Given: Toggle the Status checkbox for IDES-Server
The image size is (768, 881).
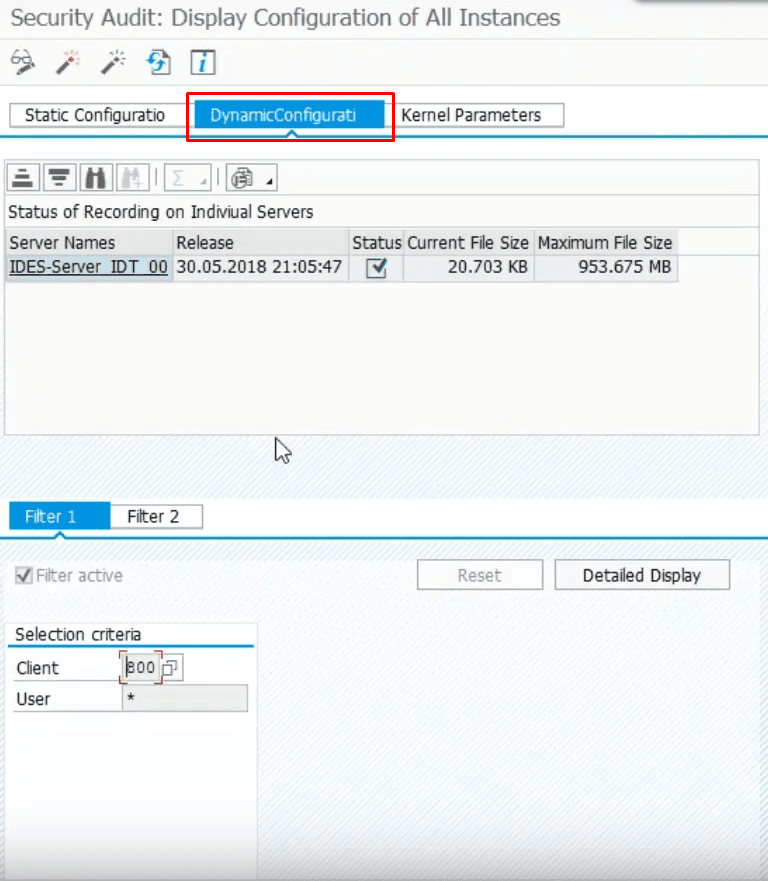Looking at the screenshot, I should pyautogui.click(x=376, y=268).
